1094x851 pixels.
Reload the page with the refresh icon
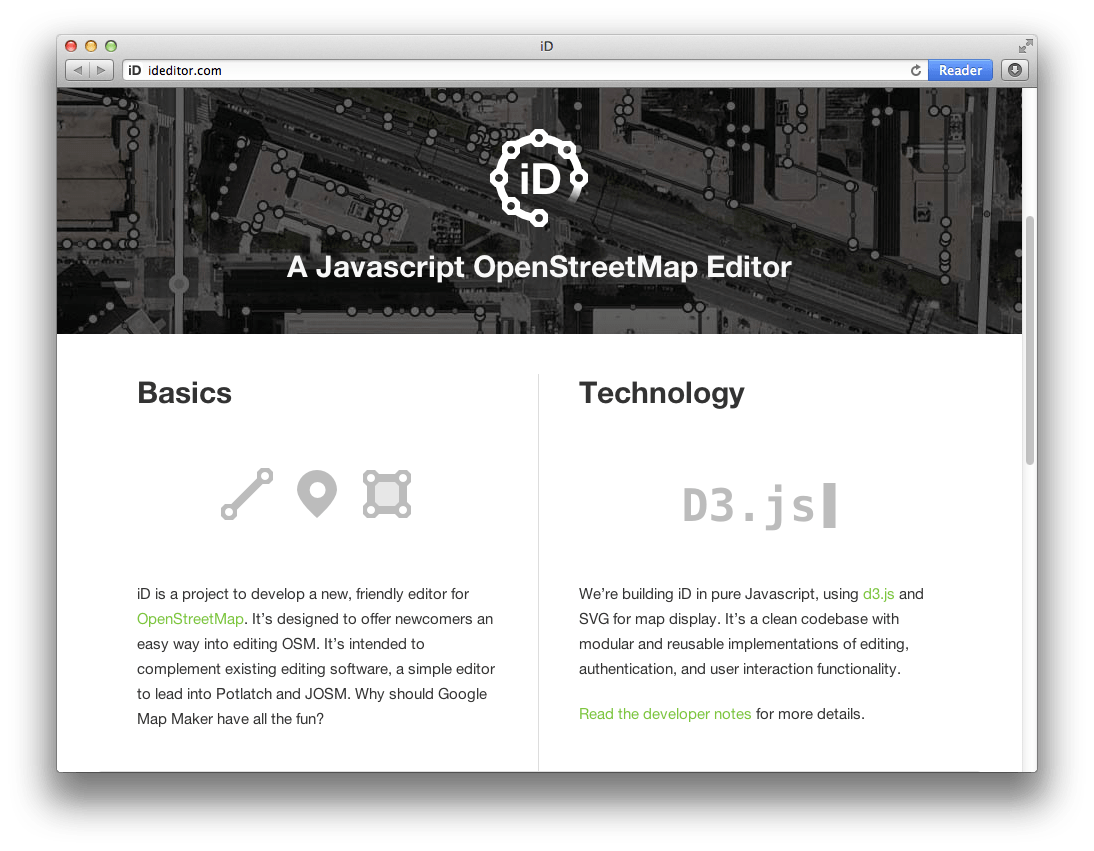point(915,70)
